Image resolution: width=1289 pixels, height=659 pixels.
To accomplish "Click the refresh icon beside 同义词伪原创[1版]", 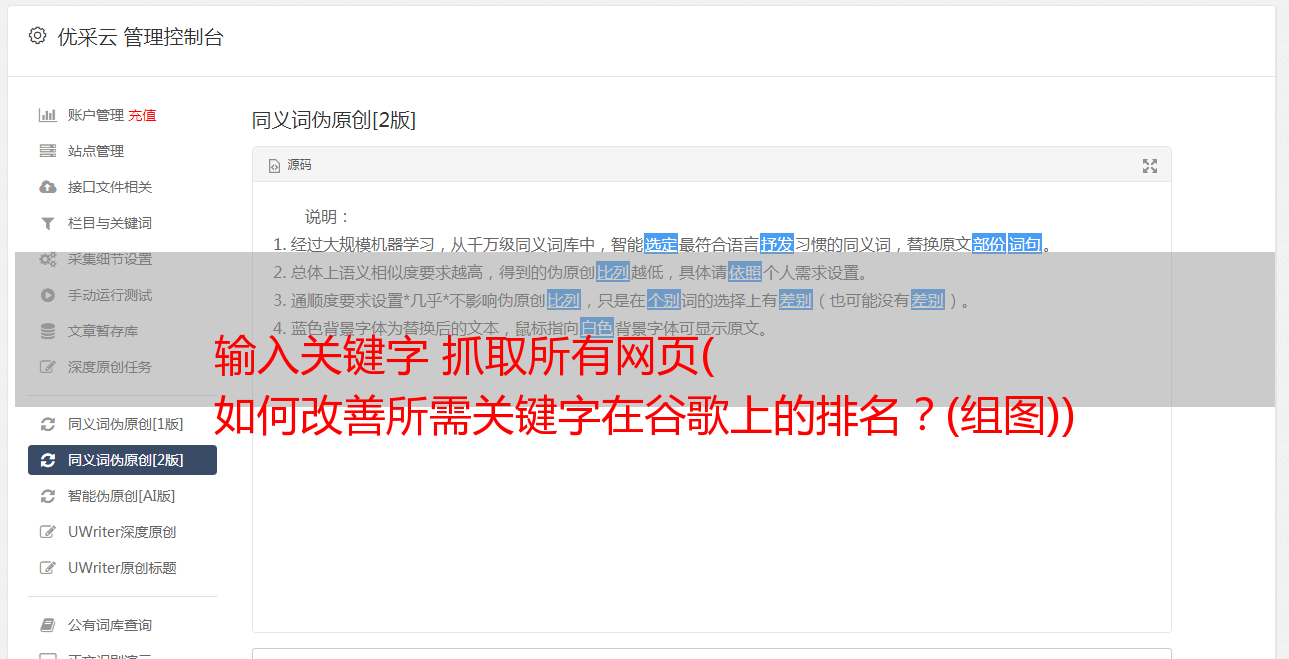I will (x=47, y=424).
